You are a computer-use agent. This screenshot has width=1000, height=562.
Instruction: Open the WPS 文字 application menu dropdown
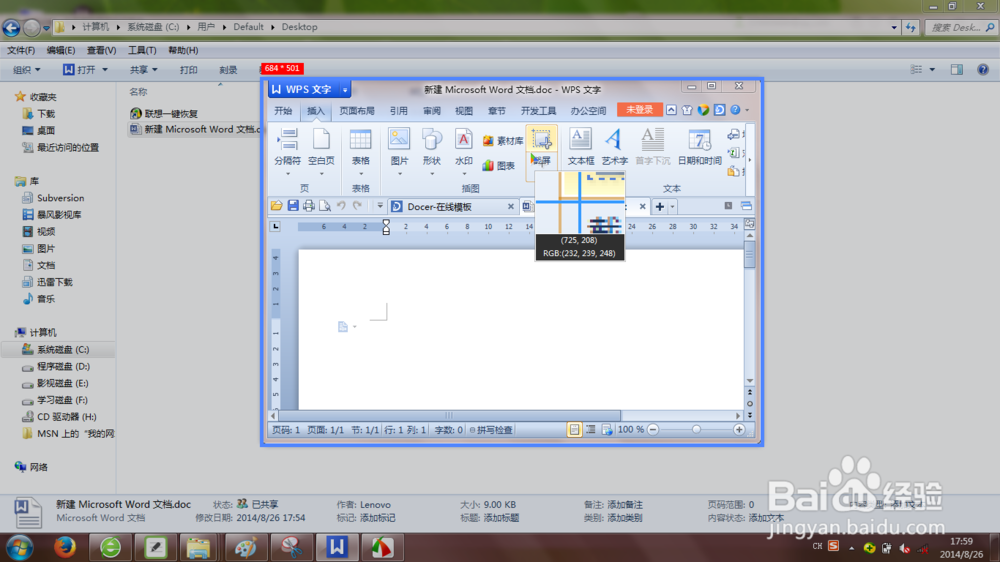344,90
